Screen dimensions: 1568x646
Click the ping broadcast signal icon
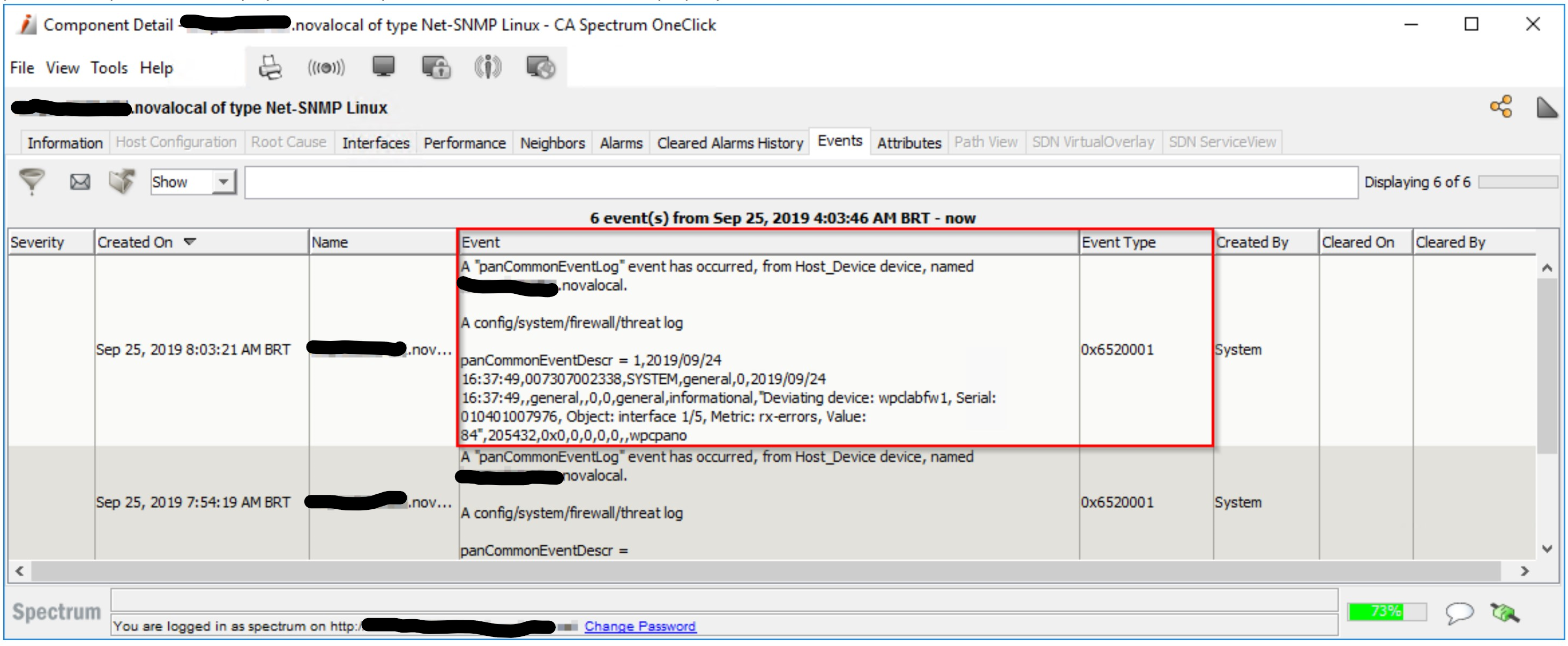click(326, 67)
